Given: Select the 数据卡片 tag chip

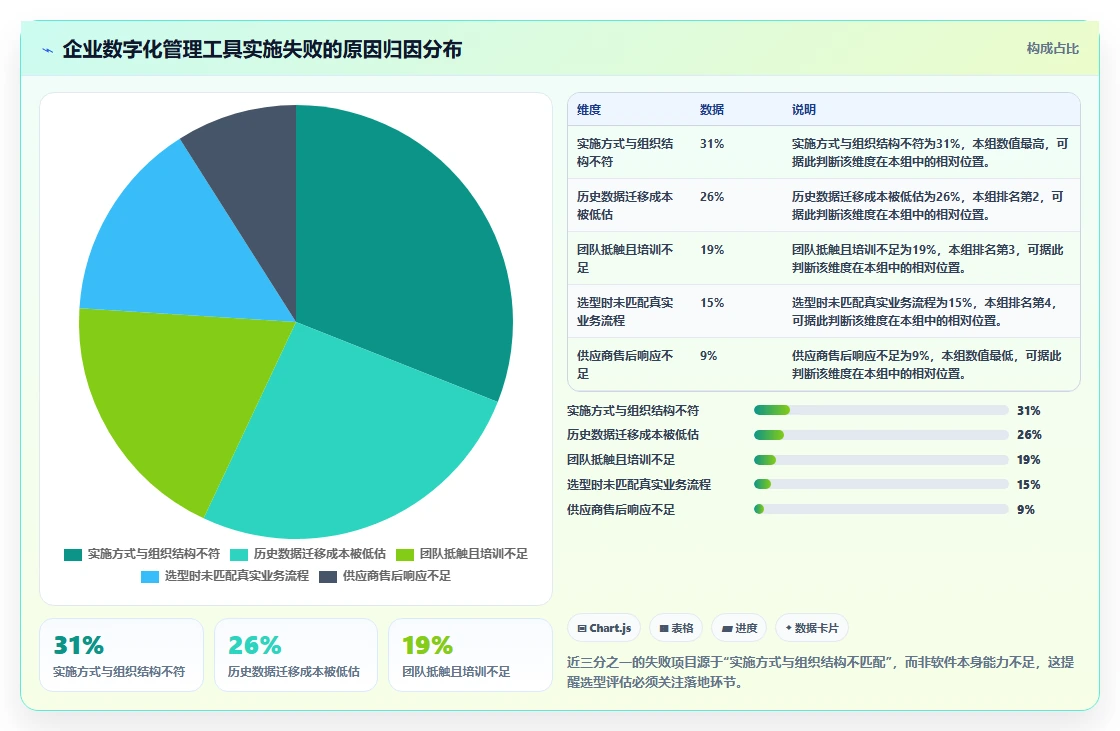Looking at the screenshot, I should (812, 628).
